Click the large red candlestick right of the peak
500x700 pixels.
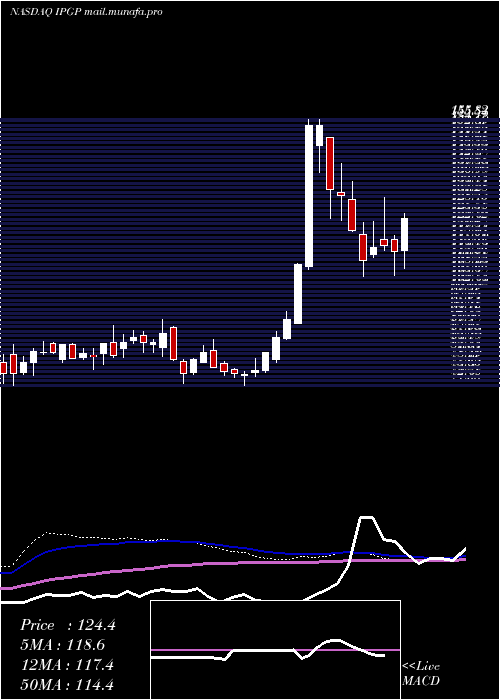(330, 163)
